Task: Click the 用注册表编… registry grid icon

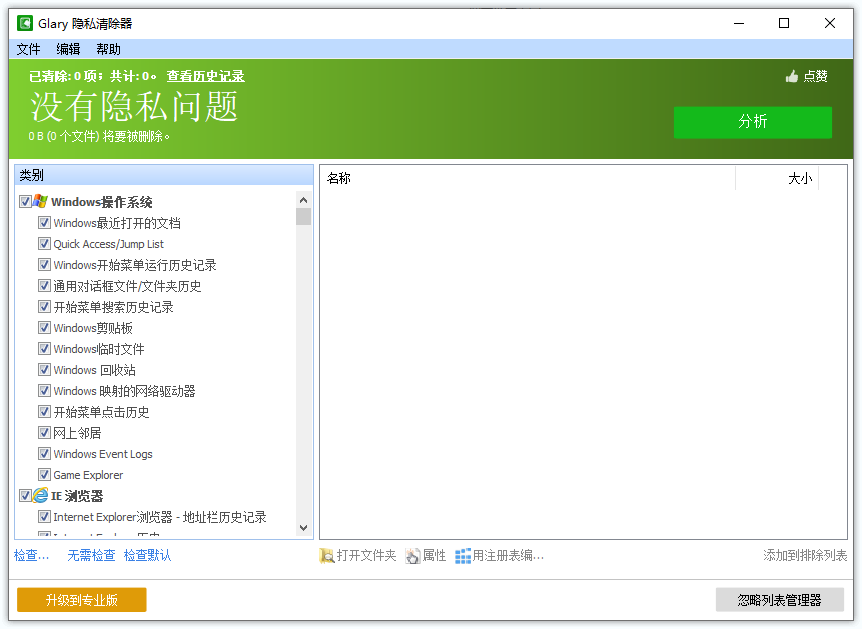Action: coord(463,556)
